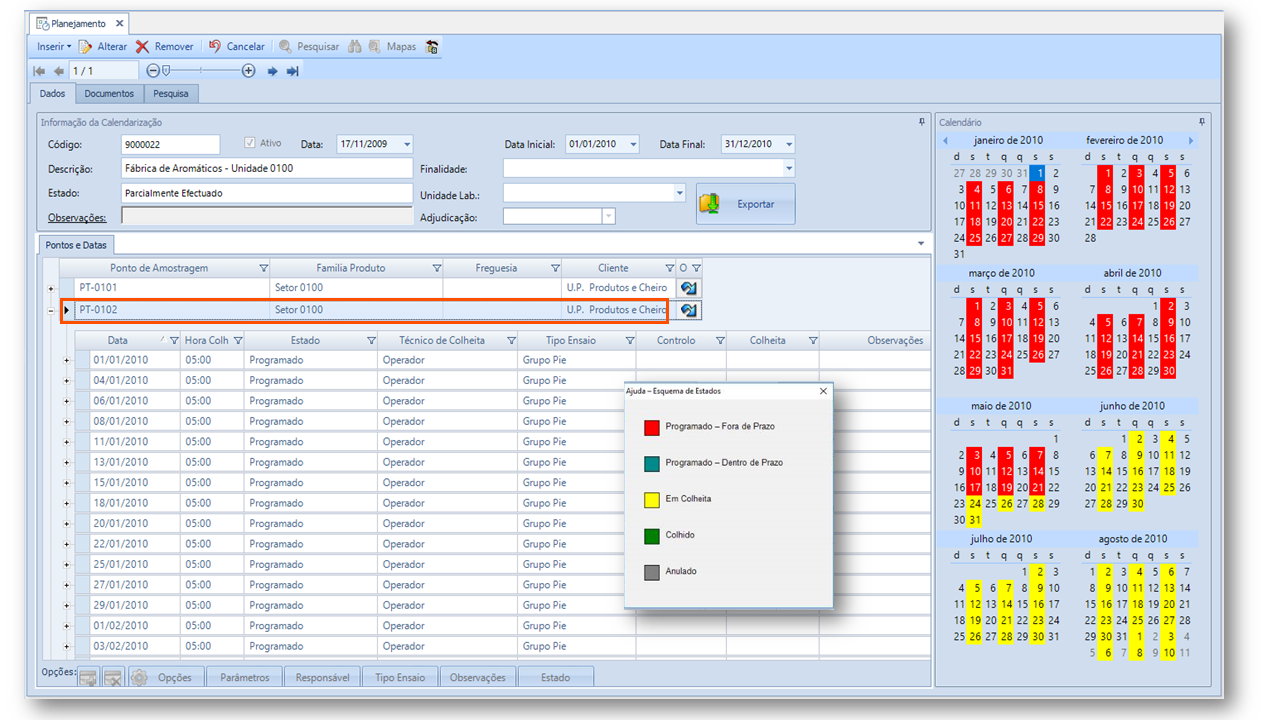
Task: Click the Observações bottom button
Action: pyautogui.click(x=478, y=677)
